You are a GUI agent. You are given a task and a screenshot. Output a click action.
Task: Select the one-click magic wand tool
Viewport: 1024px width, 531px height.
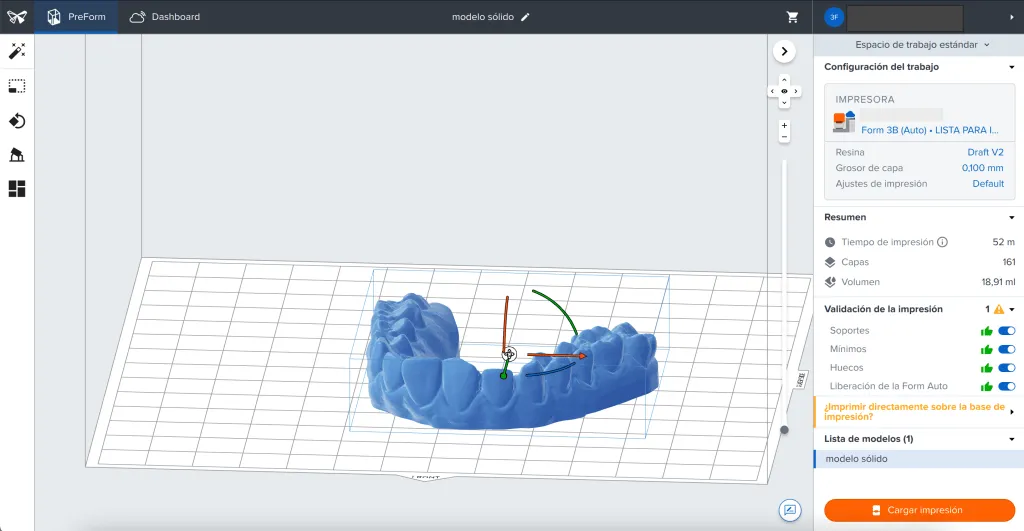click(17, 51)
